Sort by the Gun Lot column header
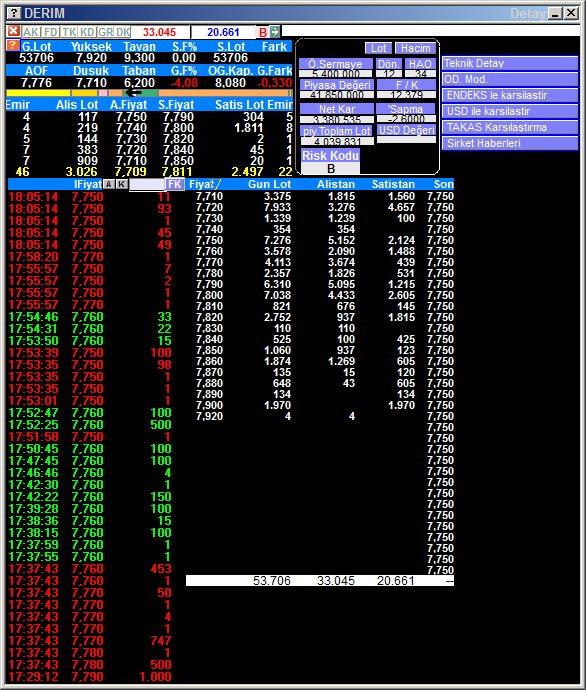The width and height of the screenshot is (586, 690). click(x=269, y=184)
